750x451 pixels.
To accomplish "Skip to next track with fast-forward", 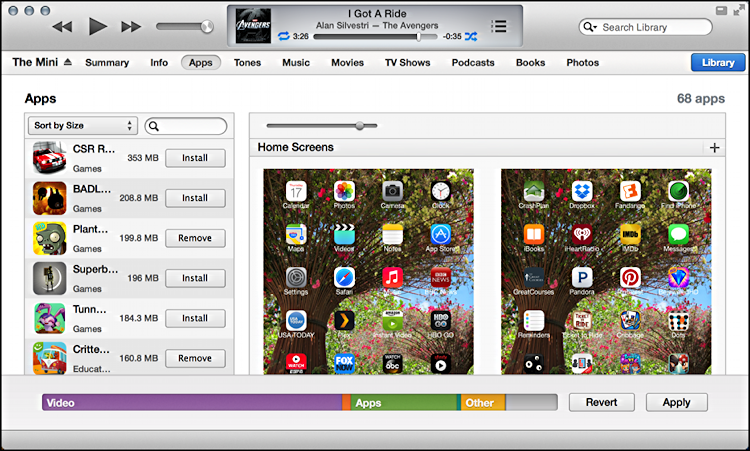I will pos(131,27).
